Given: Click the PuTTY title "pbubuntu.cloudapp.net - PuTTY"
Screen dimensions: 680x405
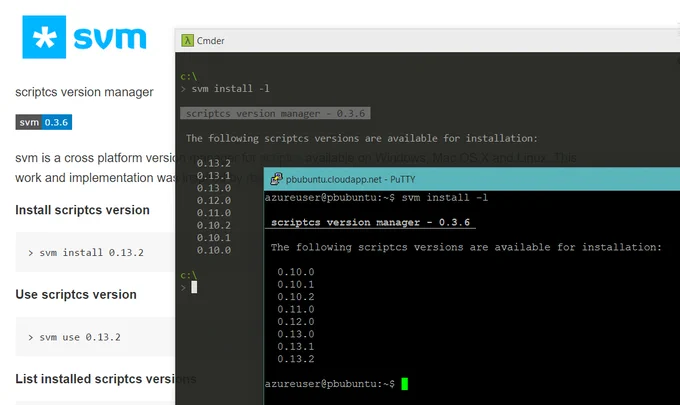Looking at the screenshot, I should 350,179.
